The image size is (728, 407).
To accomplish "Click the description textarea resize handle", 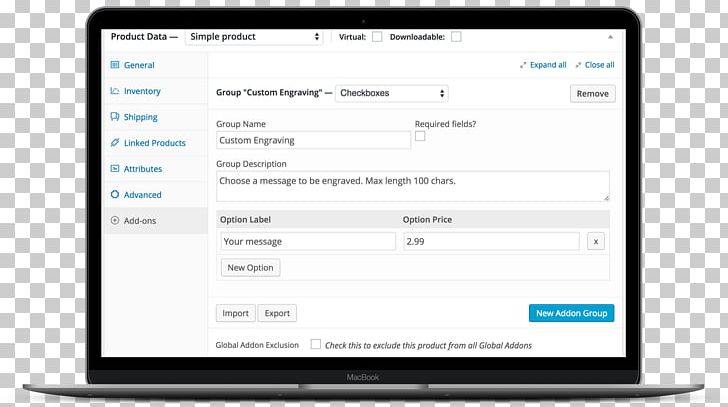I will coord(606,198).
